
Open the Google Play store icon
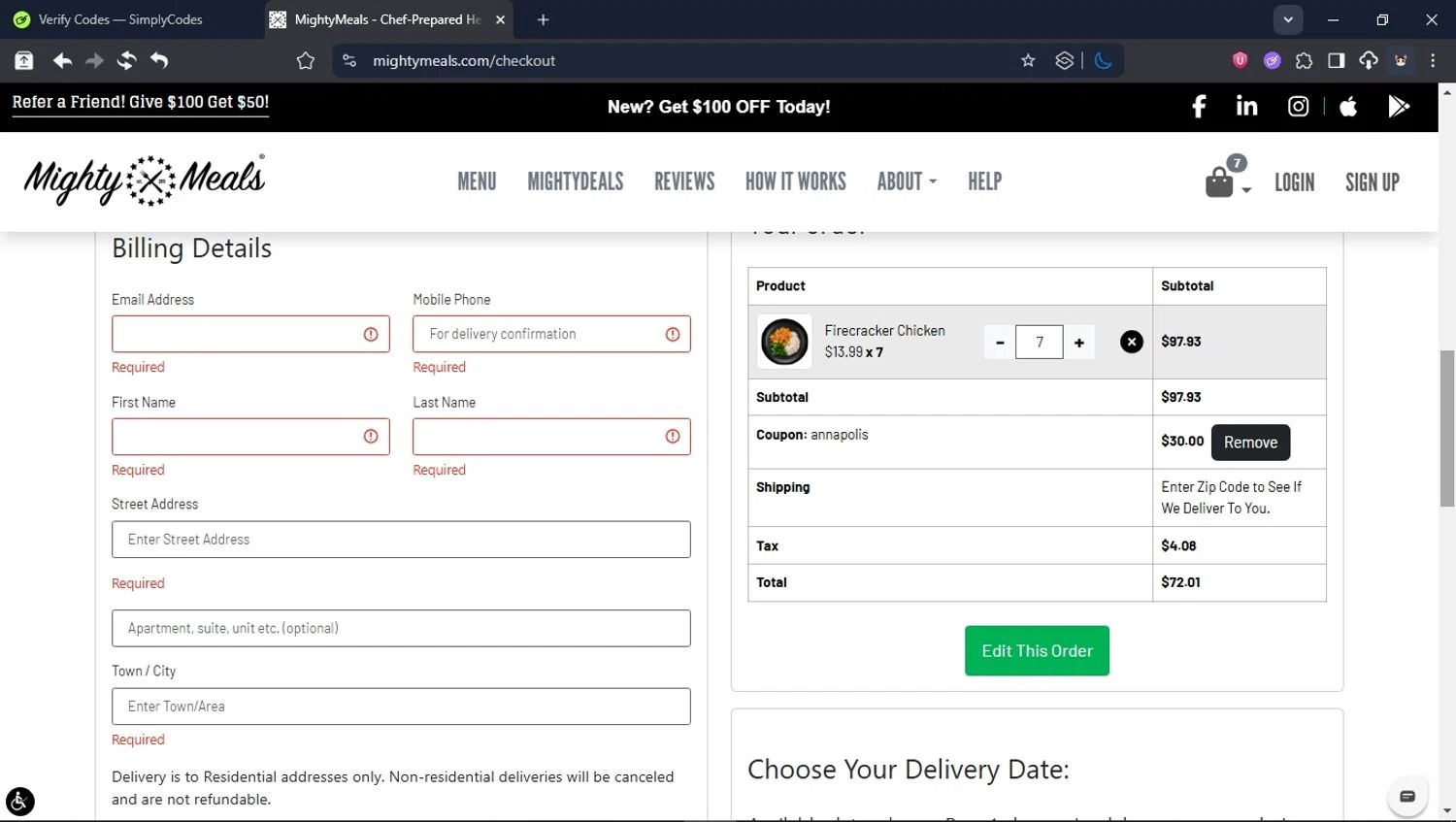(x=1399, y=107)
